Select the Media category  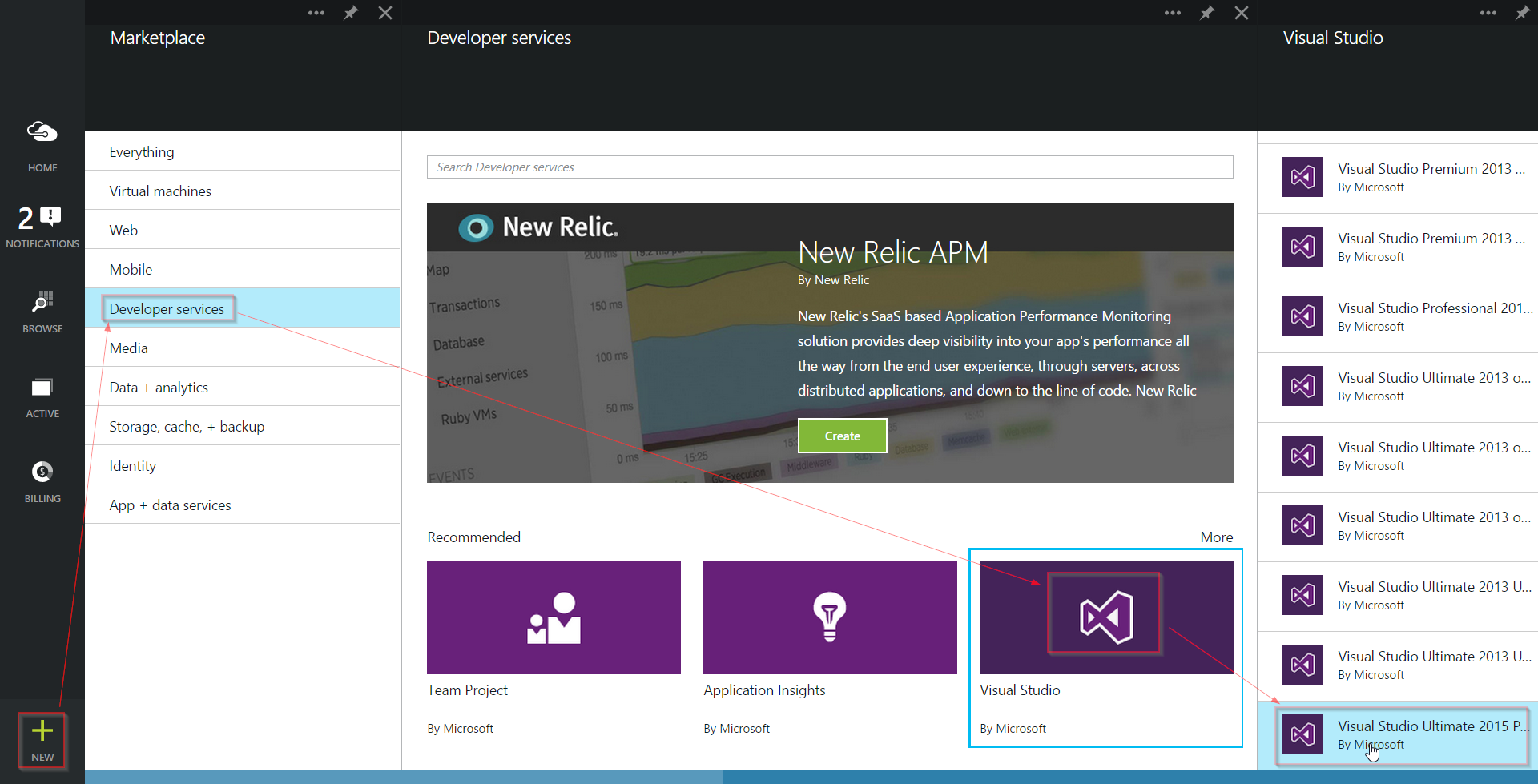point(243,348)
